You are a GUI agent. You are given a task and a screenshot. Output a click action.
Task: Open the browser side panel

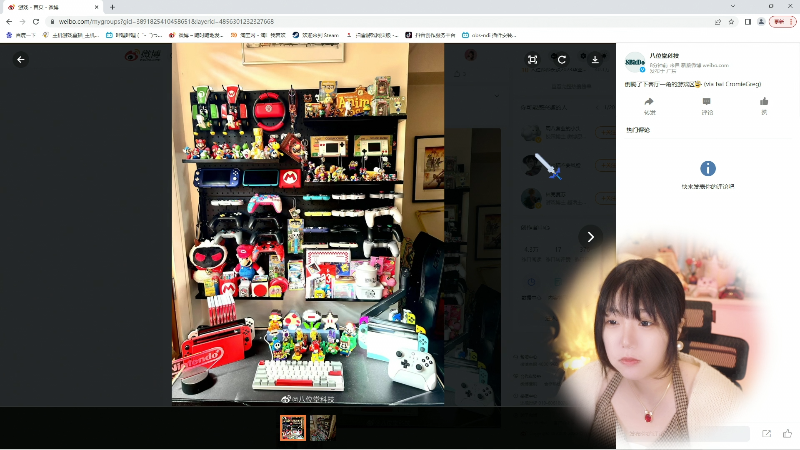(747, 21)
